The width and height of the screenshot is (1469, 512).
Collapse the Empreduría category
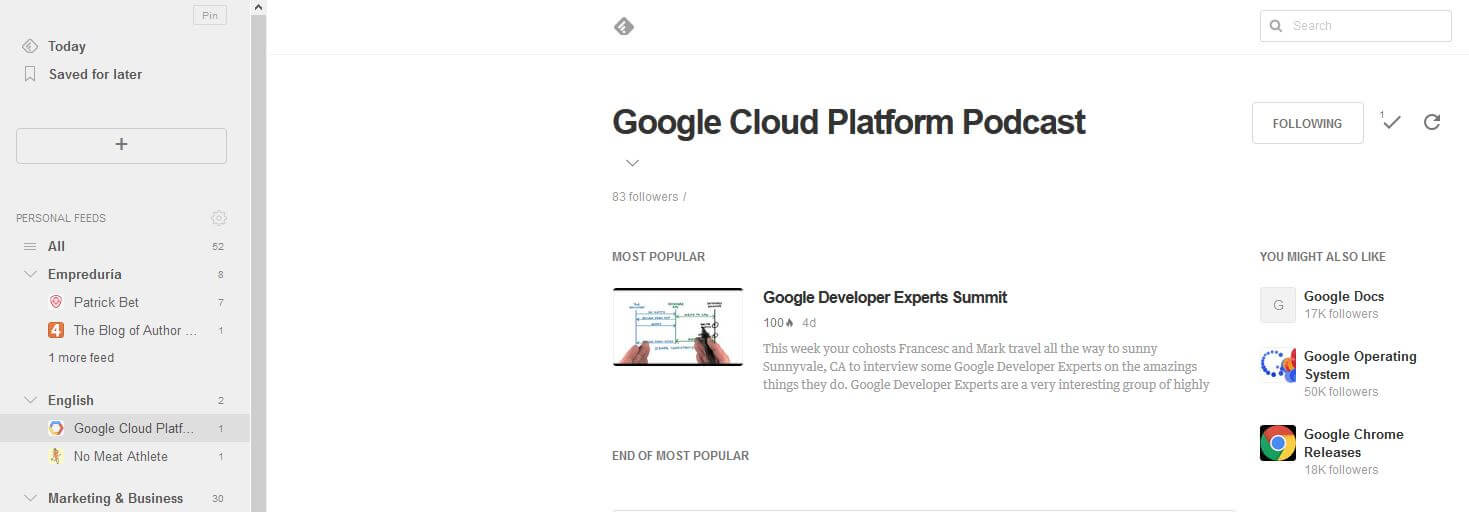pos(30,274)
